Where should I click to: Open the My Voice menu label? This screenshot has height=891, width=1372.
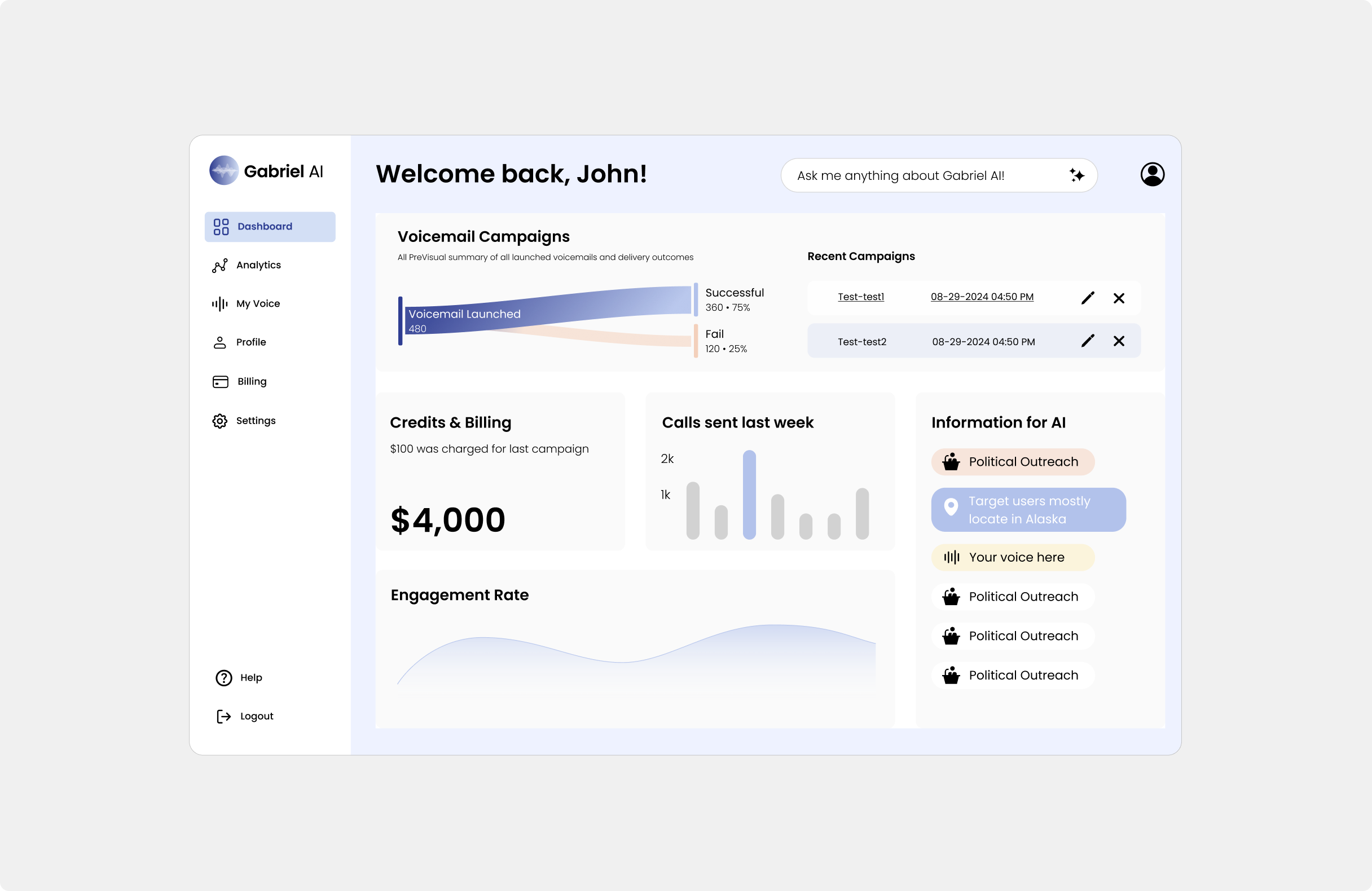258,304
